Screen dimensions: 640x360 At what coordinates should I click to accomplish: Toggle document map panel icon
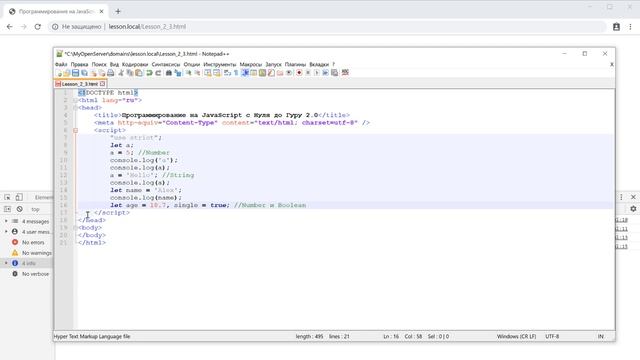pos(262,73)
